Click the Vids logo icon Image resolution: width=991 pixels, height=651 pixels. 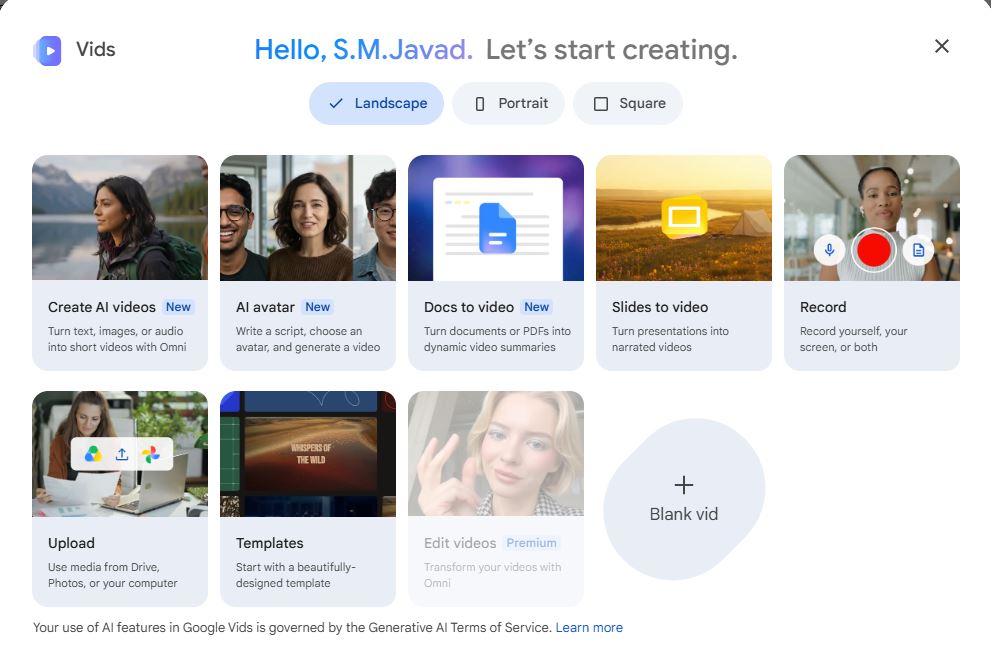(x=47, y=51)
